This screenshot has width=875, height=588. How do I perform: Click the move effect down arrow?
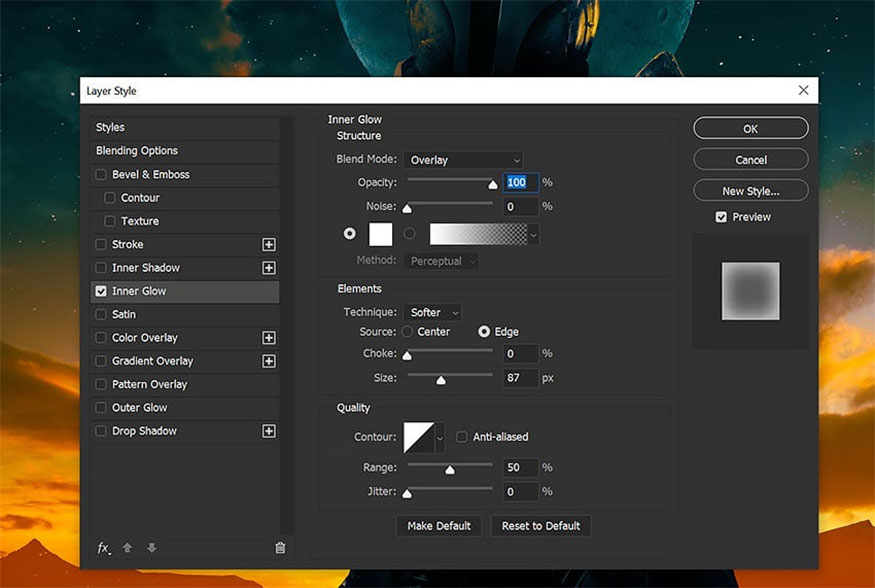pos(151,548)
